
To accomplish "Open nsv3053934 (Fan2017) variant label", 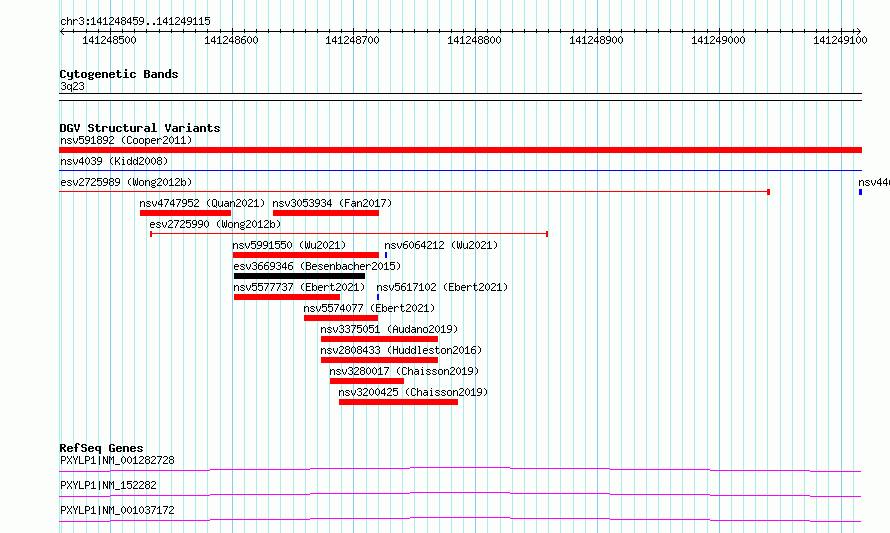I will pos(332,203).
